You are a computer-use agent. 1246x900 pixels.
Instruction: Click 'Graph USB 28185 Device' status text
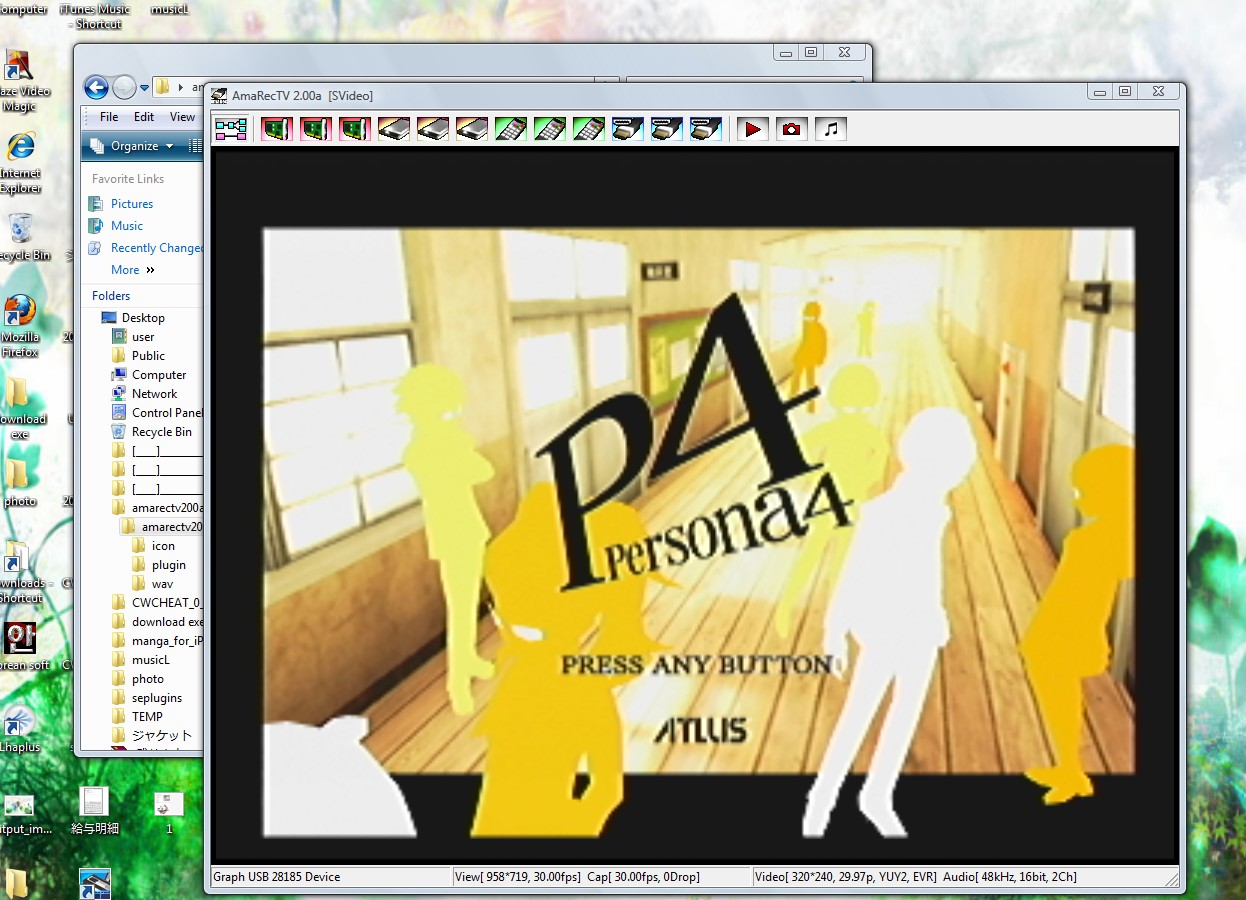[x=276, y=877]
